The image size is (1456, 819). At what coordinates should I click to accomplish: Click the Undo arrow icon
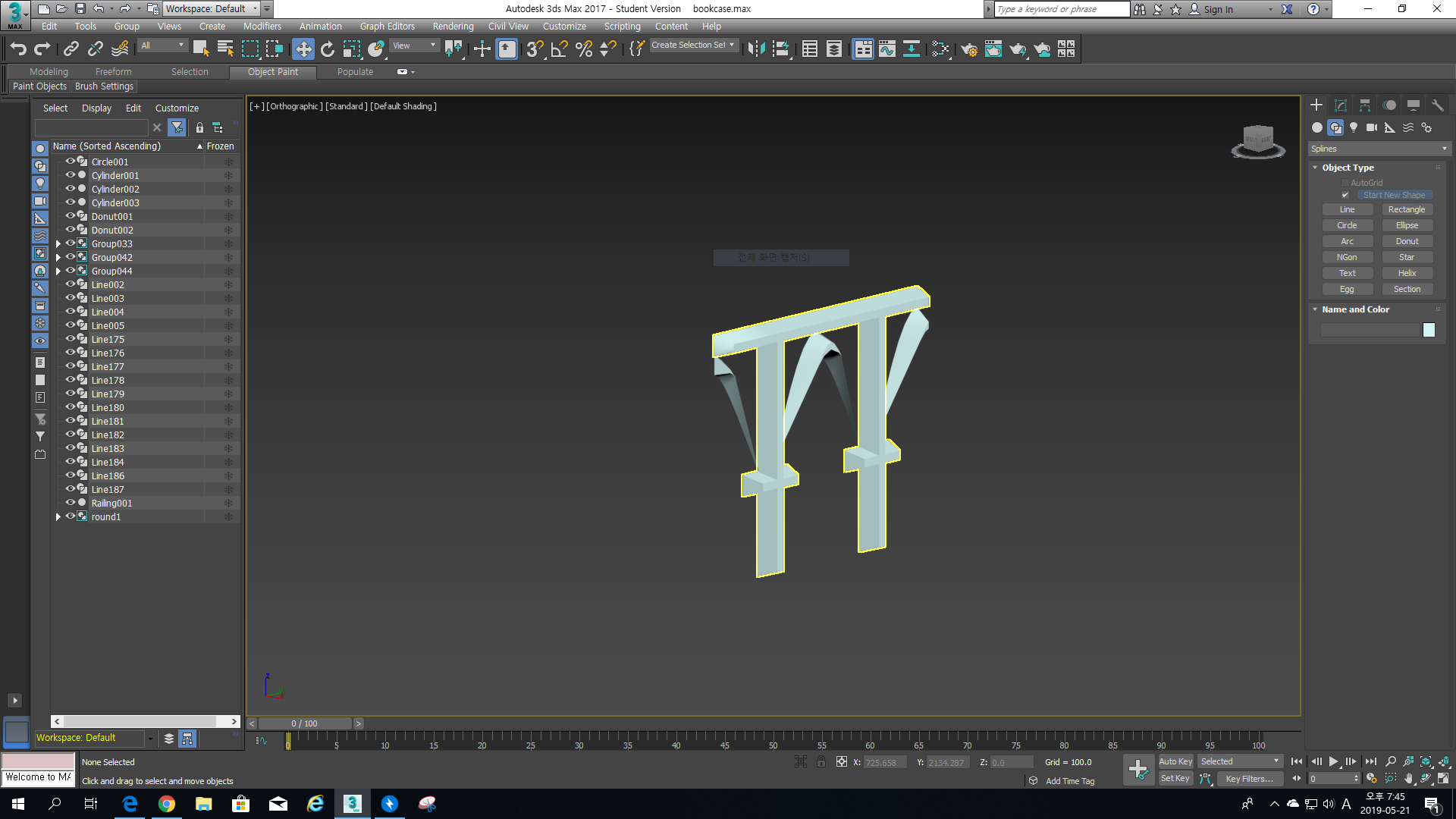pos(18,49)
